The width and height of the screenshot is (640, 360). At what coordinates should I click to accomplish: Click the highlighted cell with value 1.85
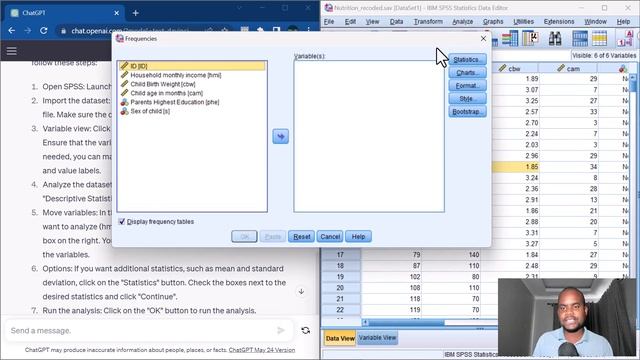(x=515, y=167)
